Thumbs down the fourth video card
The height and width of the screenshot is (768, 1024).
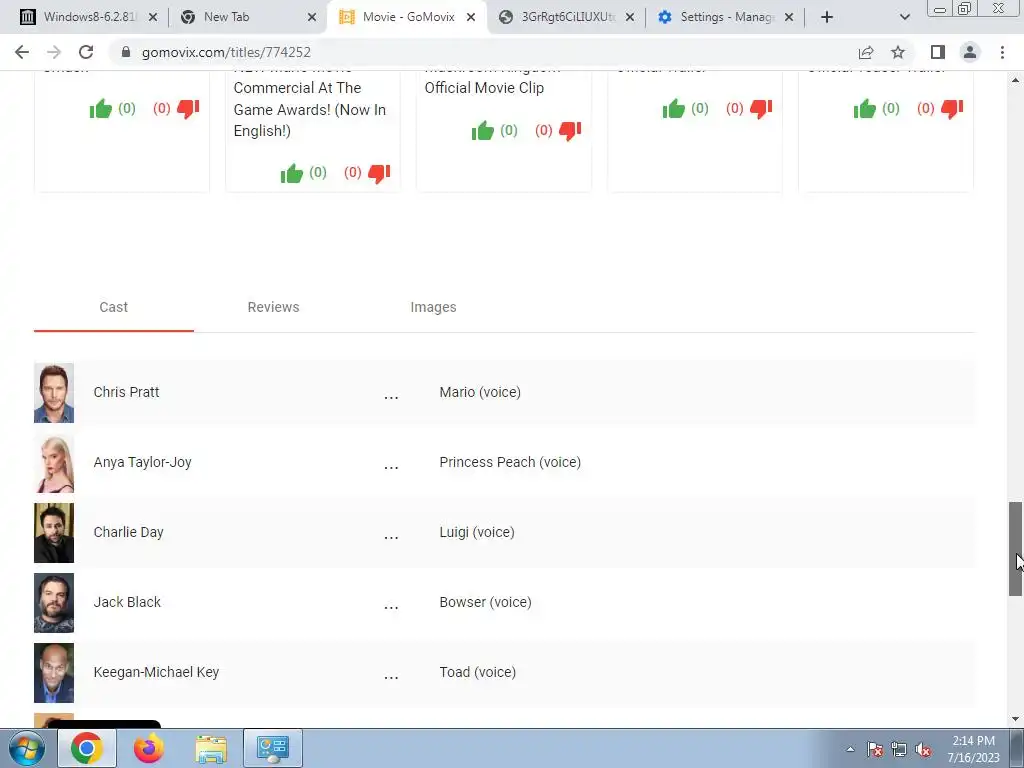point(761,108)
